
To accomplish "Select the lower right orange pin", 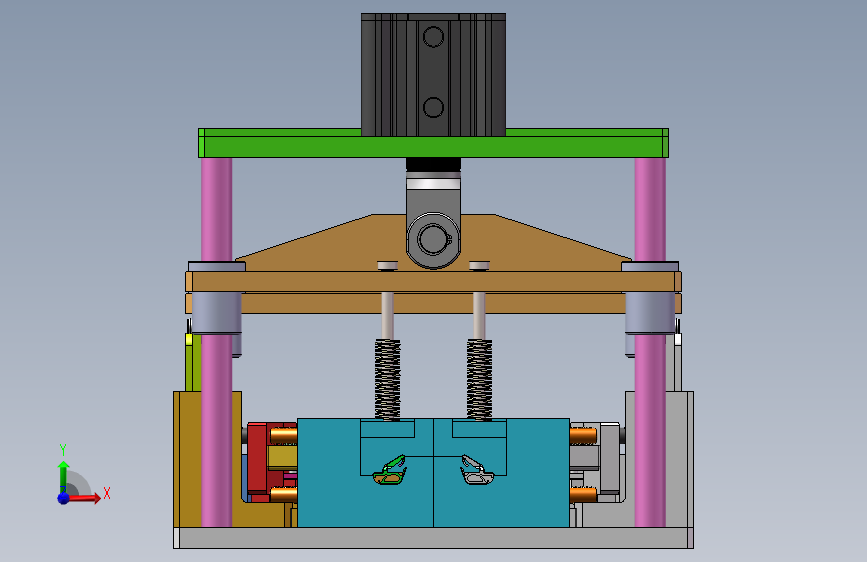I will tap(583, 494).
